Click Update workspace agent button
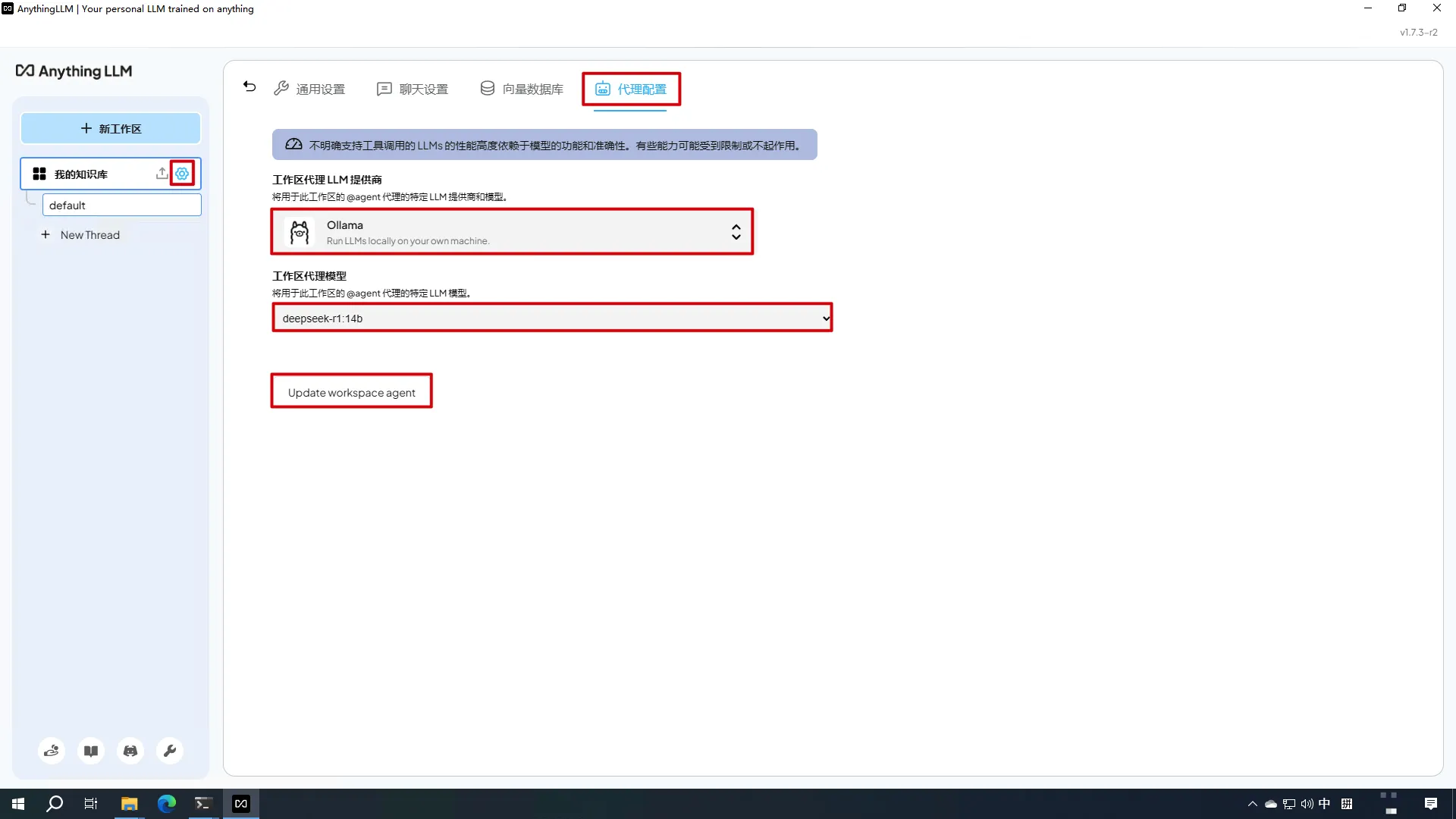Image resolution: width=1456 pixels, height=819 pixels. [351, 392]
